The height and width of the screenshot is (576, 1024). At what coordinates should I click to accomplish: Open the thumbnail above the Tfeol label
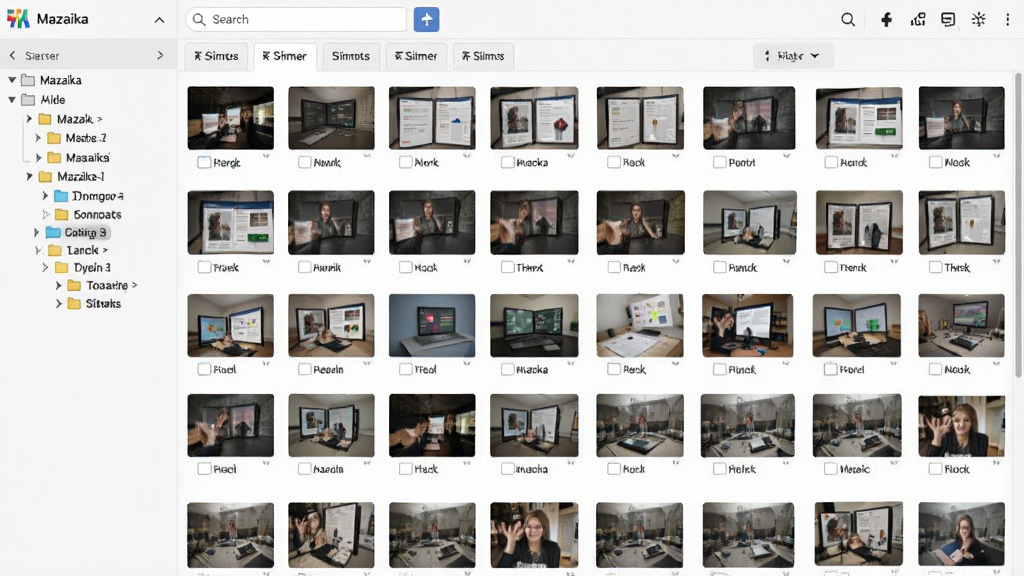432,325
